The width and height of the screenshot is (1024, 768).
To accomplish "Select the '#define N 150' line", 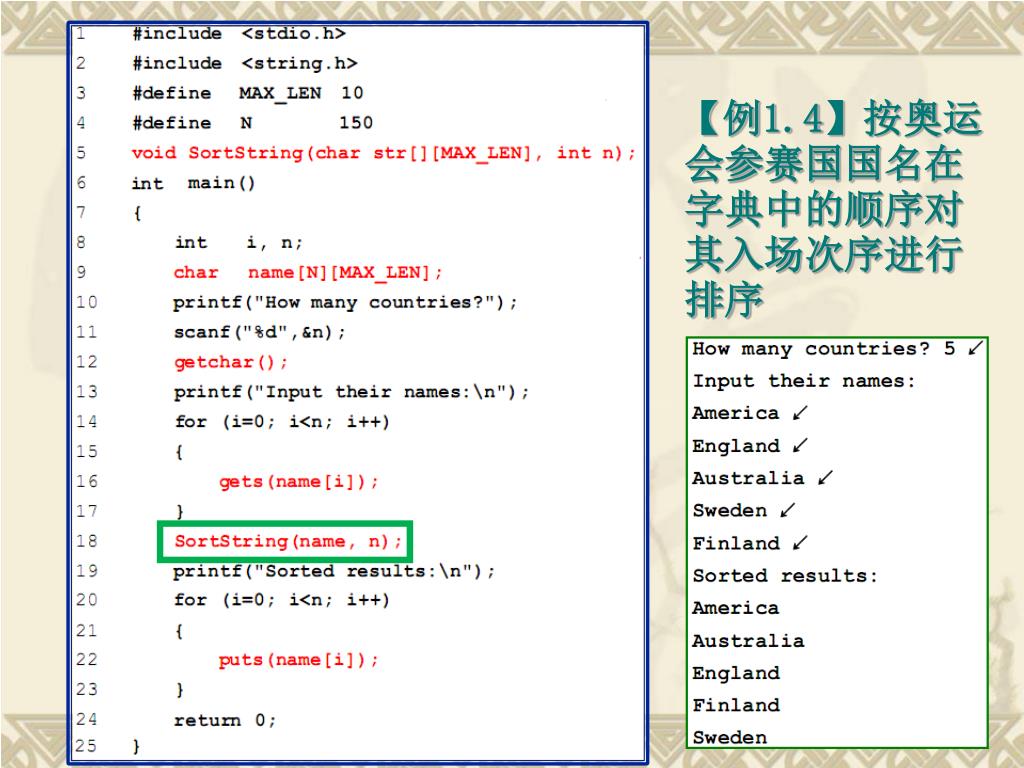I will 253,123.
